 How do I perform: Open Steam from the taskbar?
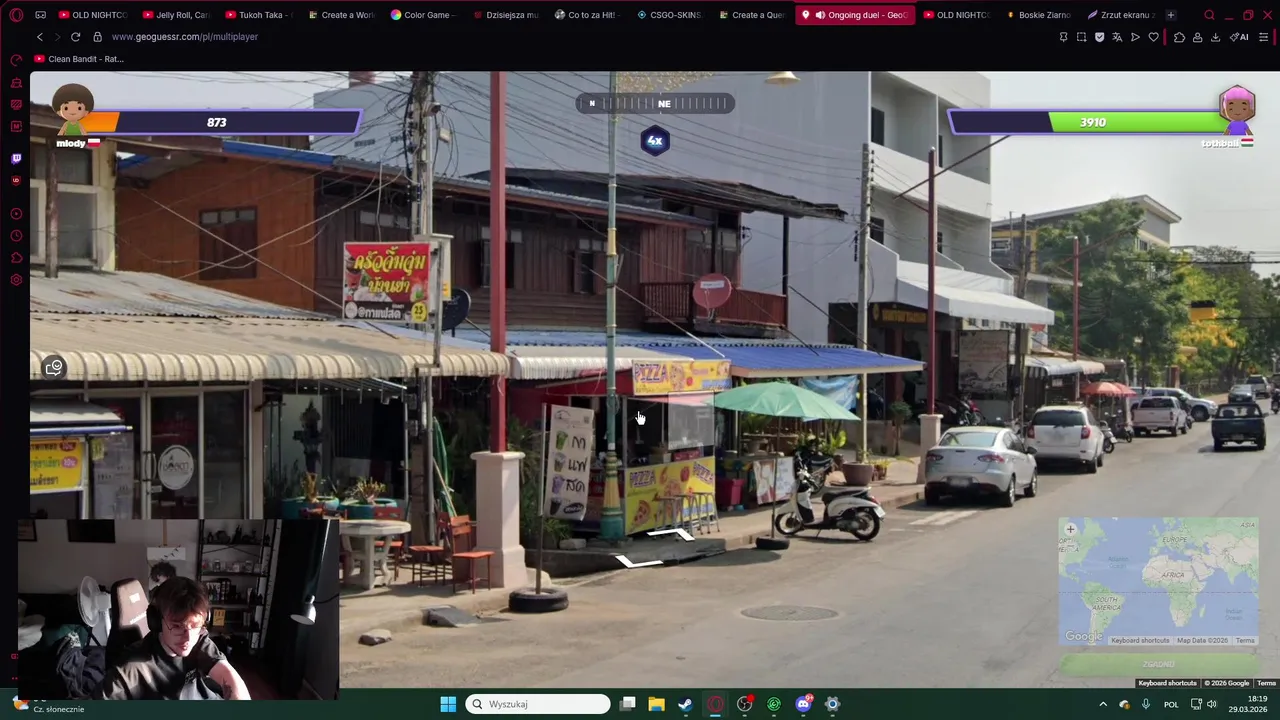tap(685, 704)
